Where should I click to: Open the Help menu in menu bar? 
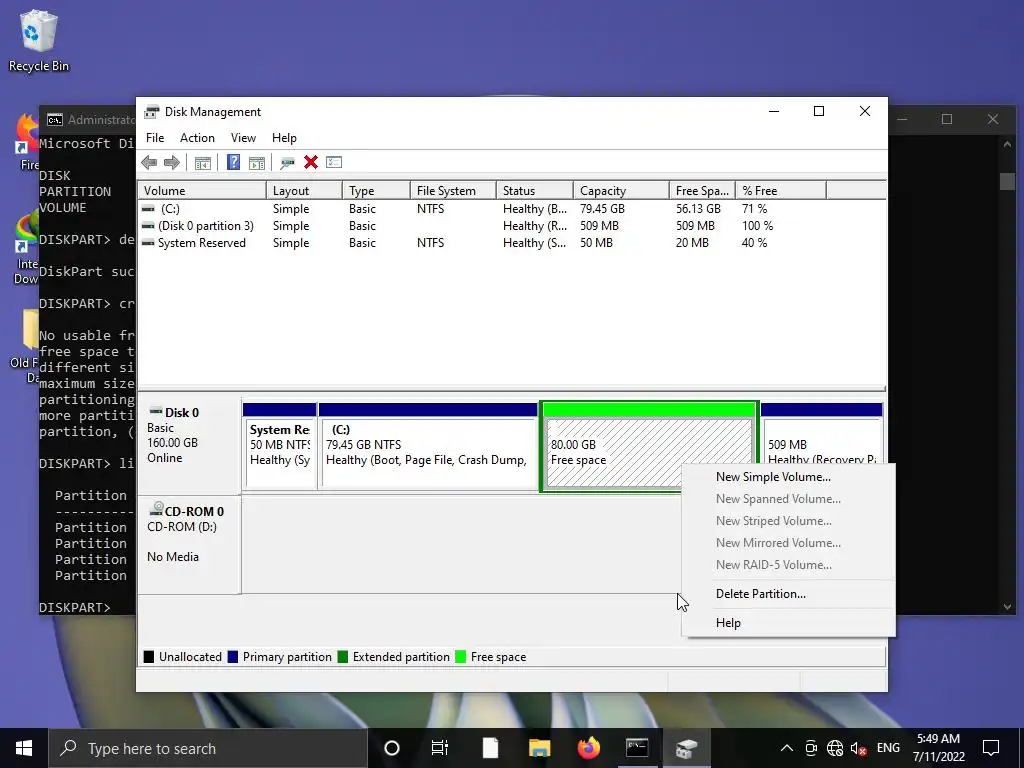(284, 138)
